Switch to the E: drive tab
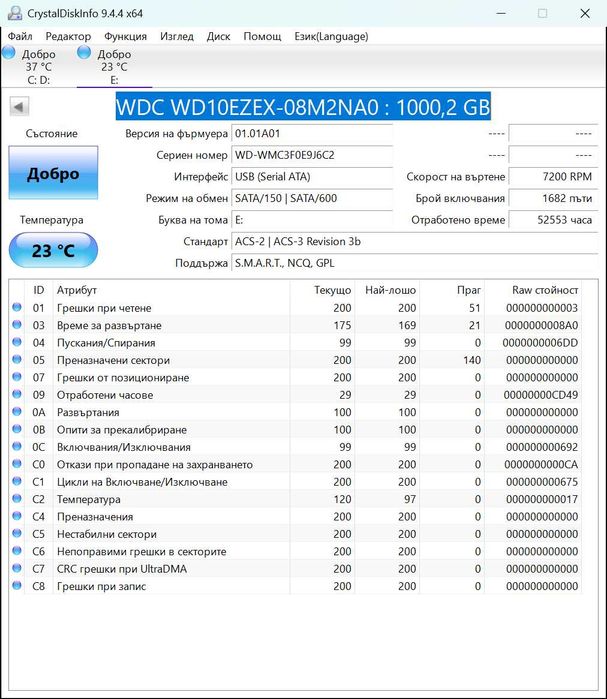Image resolution: width=607 pixels, height=699 pixels. (x=115, y=66)
